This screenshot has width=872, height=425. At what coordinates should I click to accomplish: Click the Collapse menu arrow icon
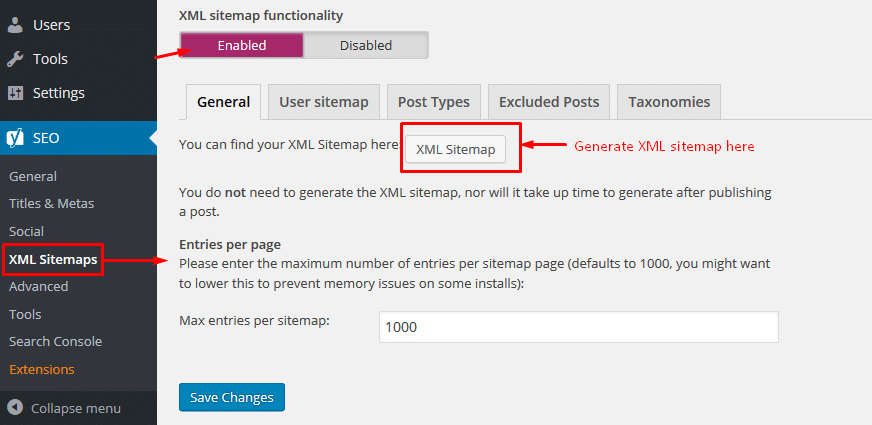[16, 408]
